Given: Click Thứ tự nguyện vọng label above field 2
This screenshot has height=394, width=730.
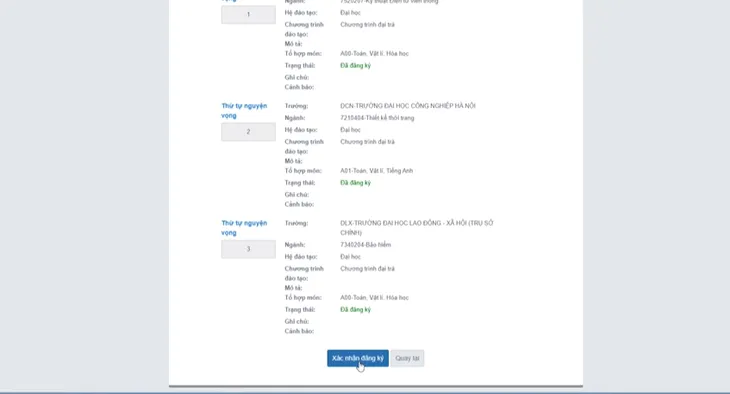Looking at the screenshot, I should coord(244,111).
